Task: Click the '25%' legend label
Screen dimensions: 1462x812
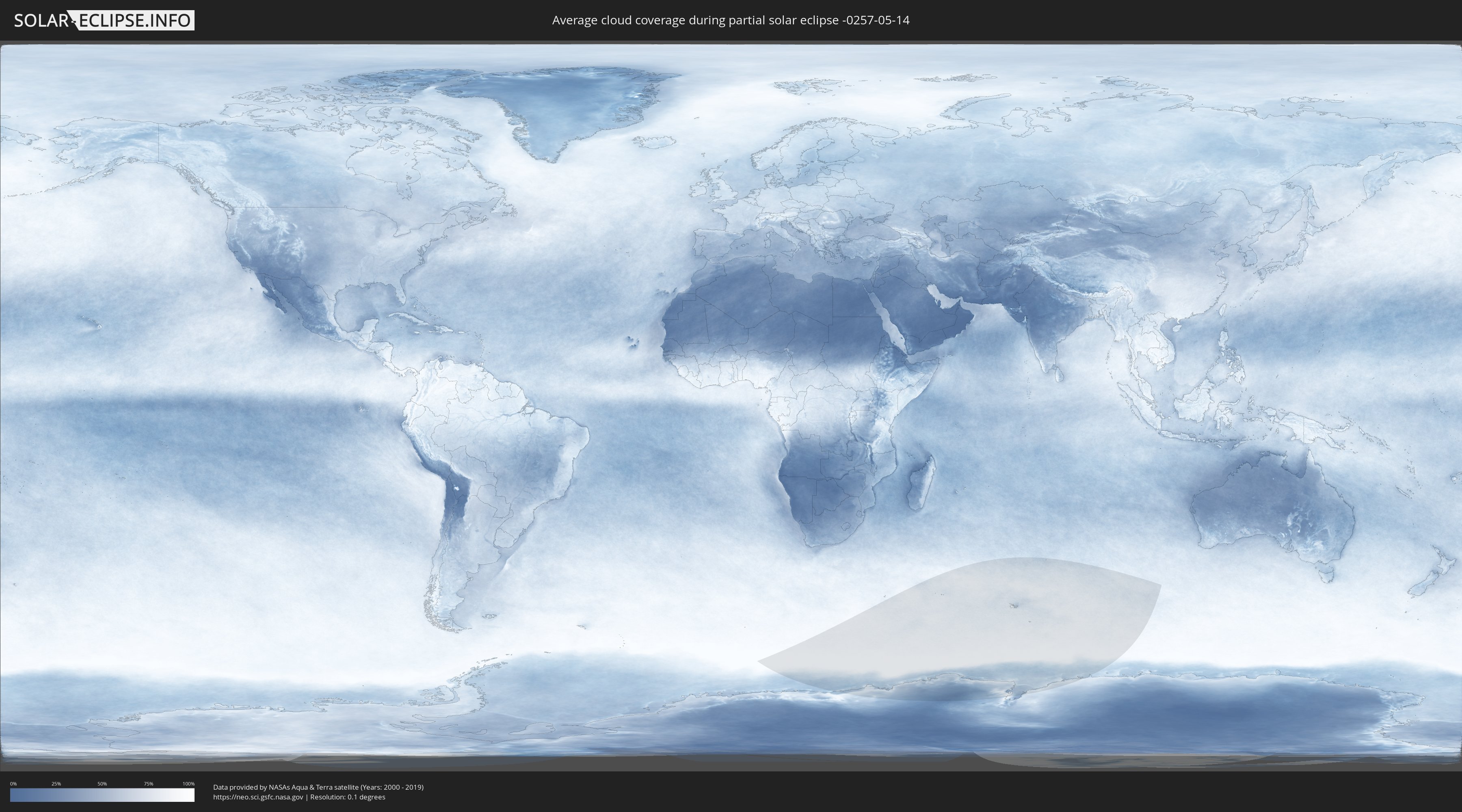Action: [x=56, y=784]
